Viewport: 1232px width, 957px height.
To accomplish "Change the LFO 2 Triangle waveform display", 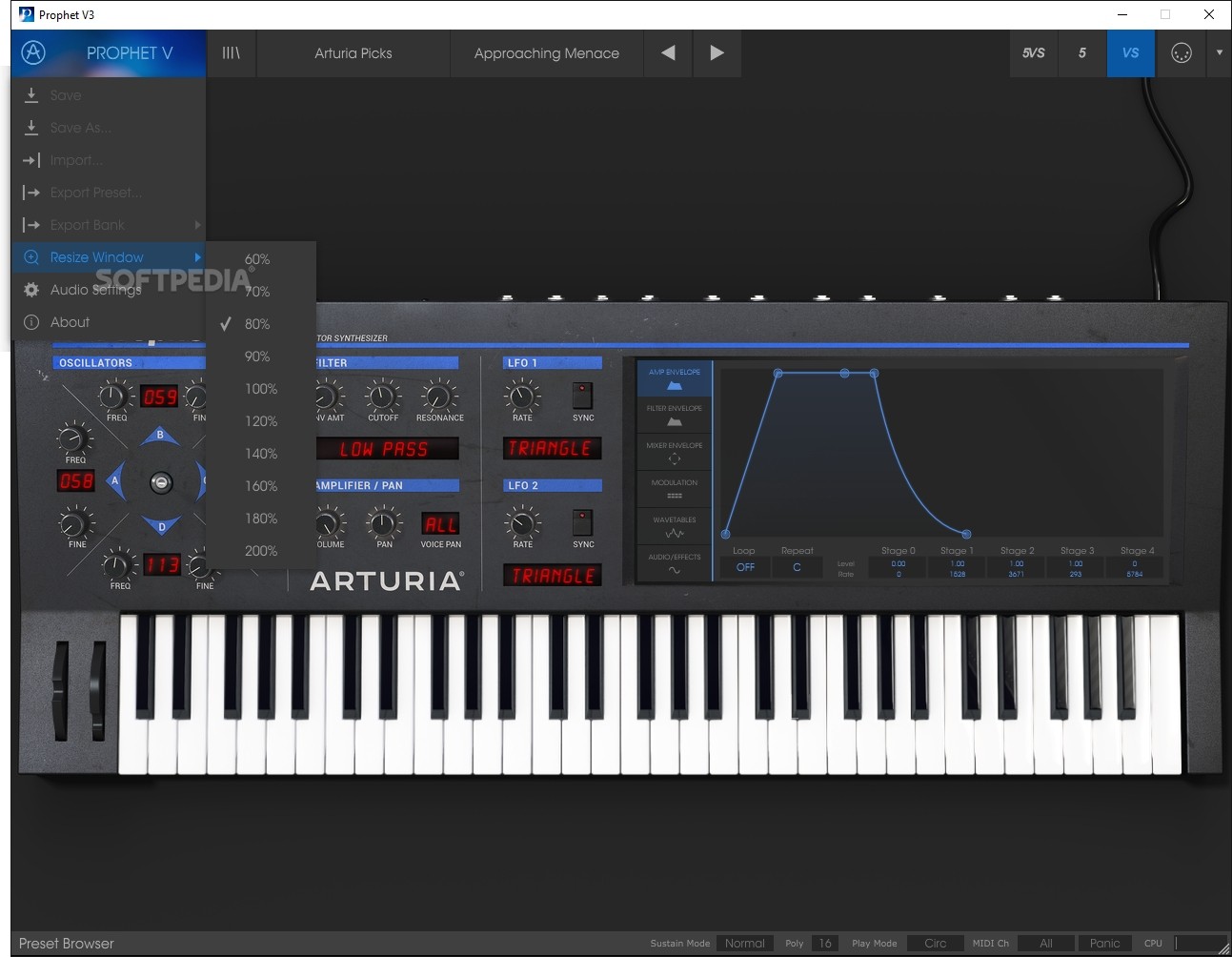I will [553, 576].
